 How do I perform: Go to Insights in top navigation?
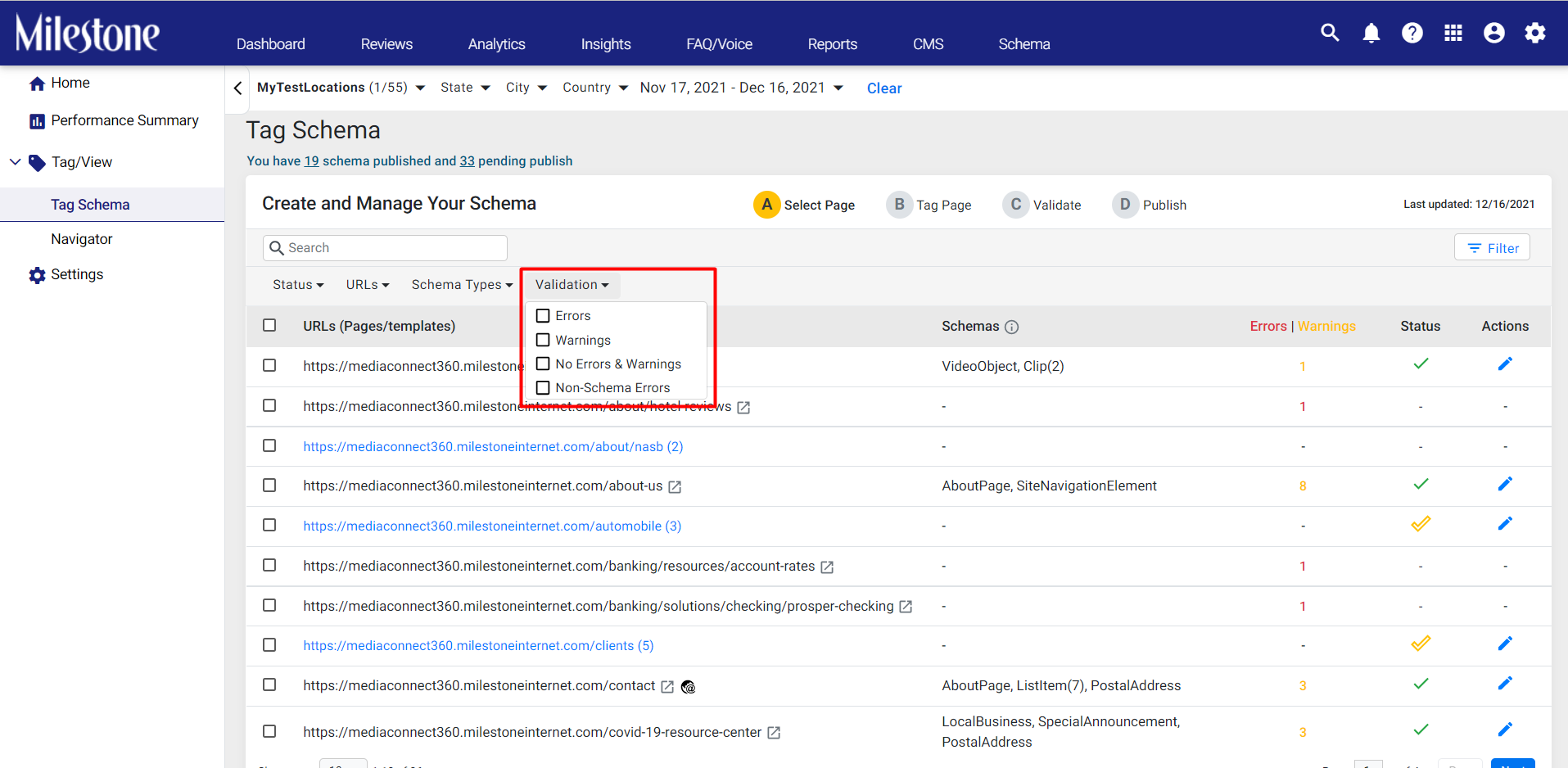click(606, 44)
